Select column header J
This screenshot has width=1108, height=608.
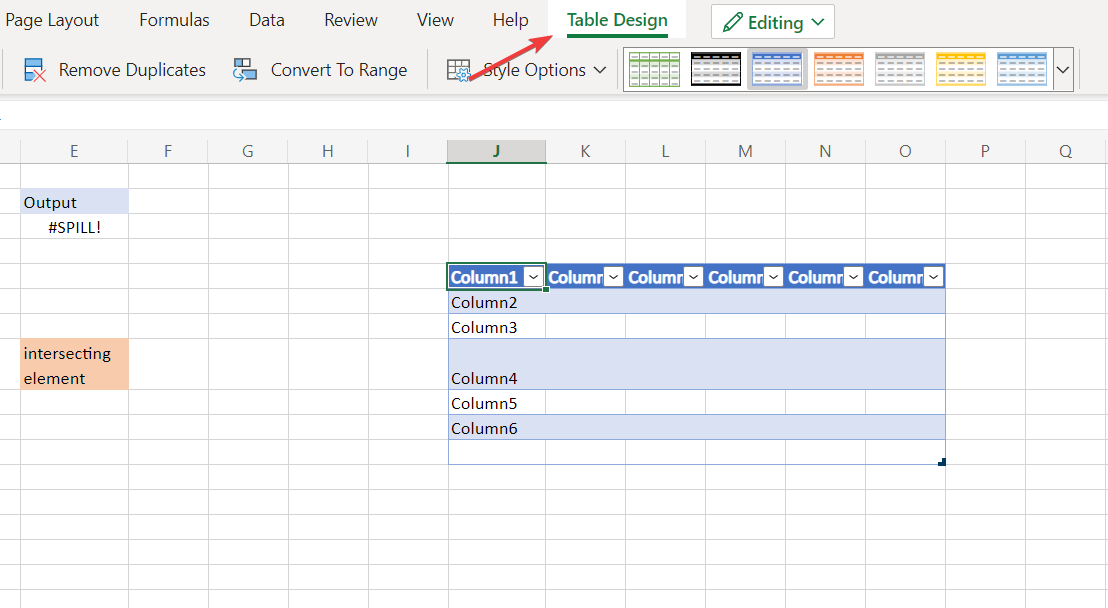click(x=497, y=151)
